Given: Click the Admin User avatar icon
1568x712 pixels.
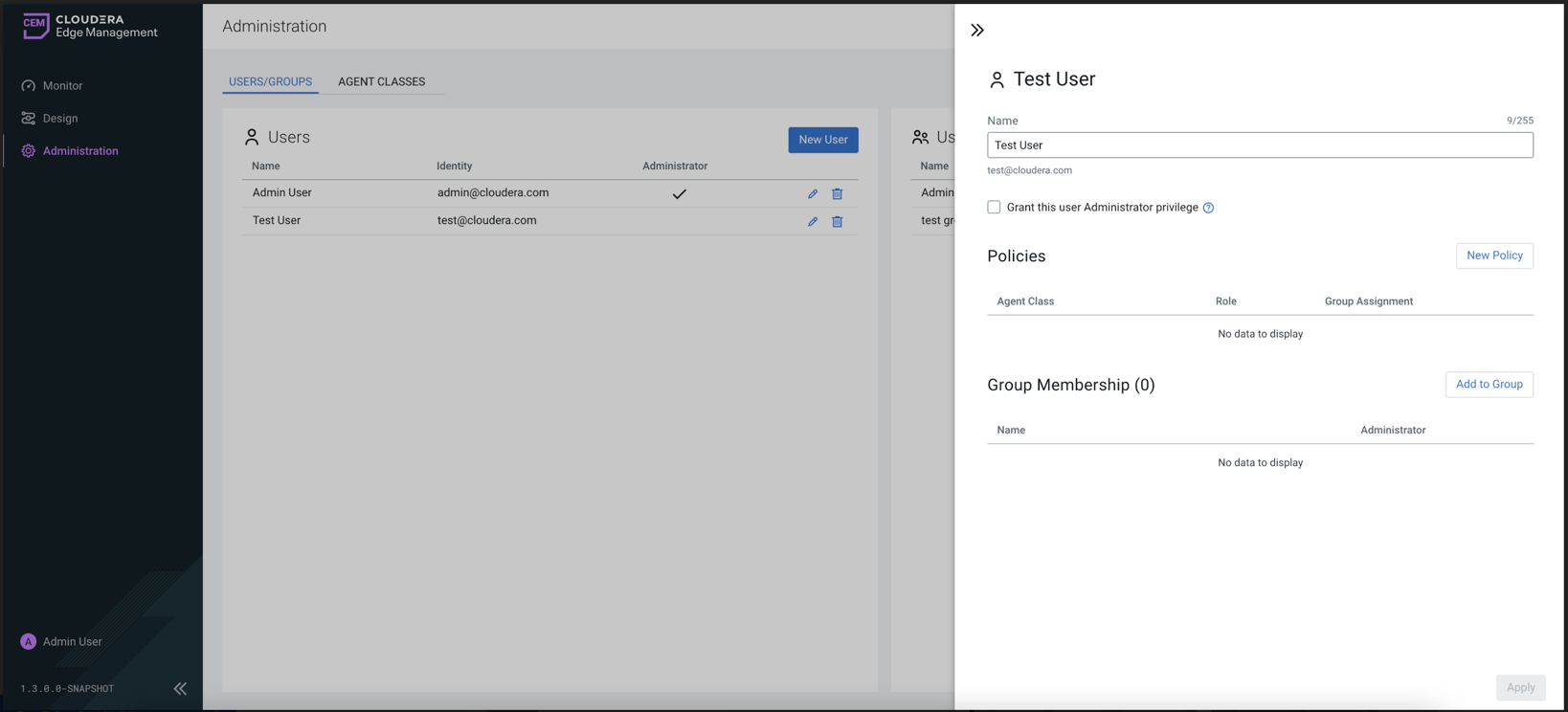Looking at the screenshot, I should click(x=28, y=641).
